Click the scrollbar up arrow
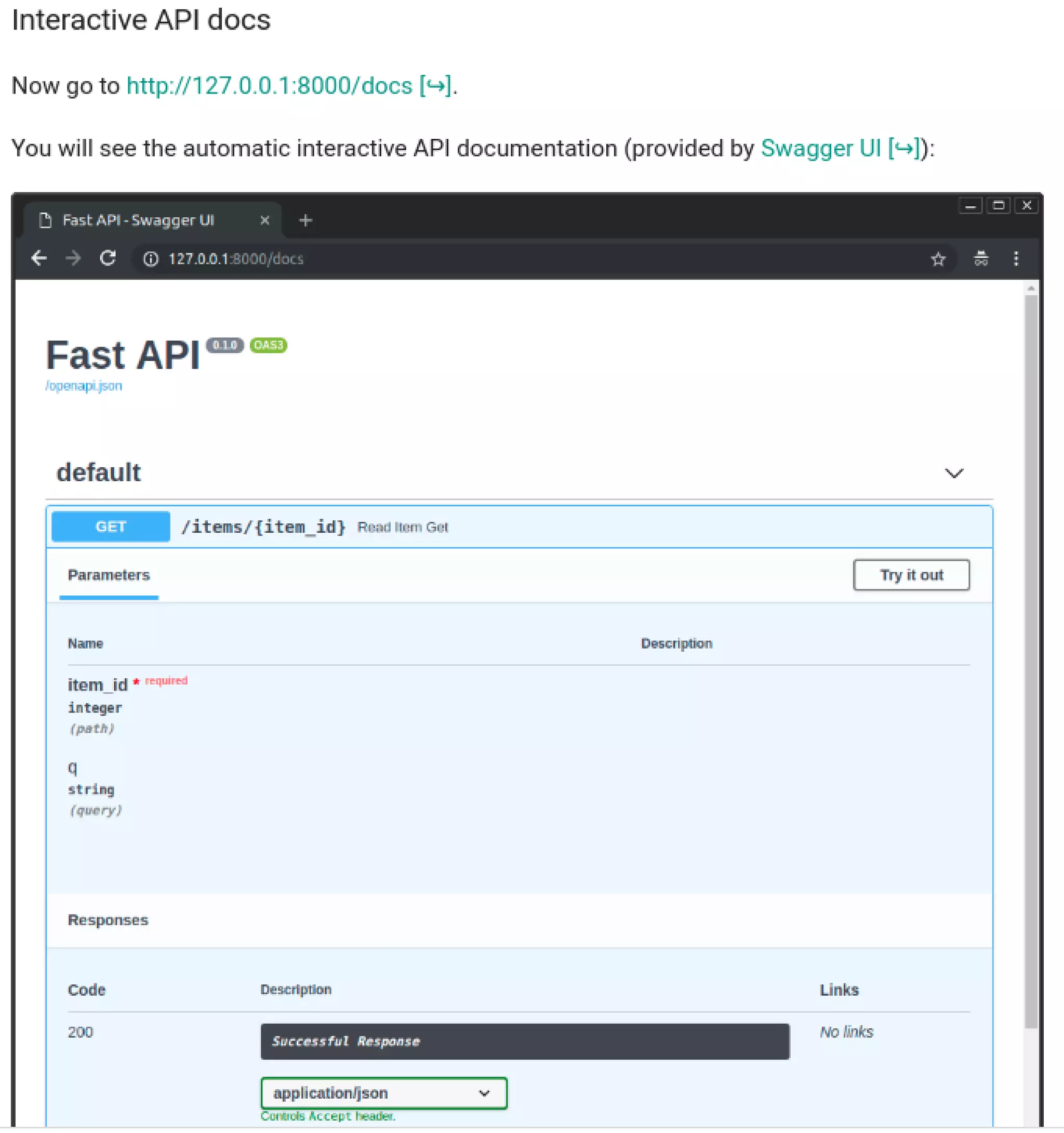 click(1030, 288)
